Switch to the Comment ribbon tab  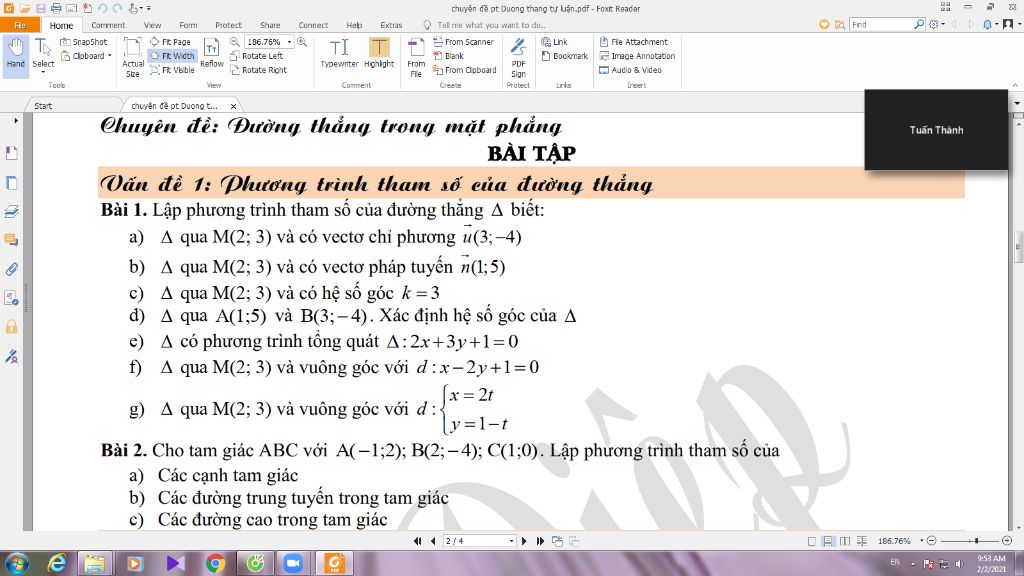point(108,25)
